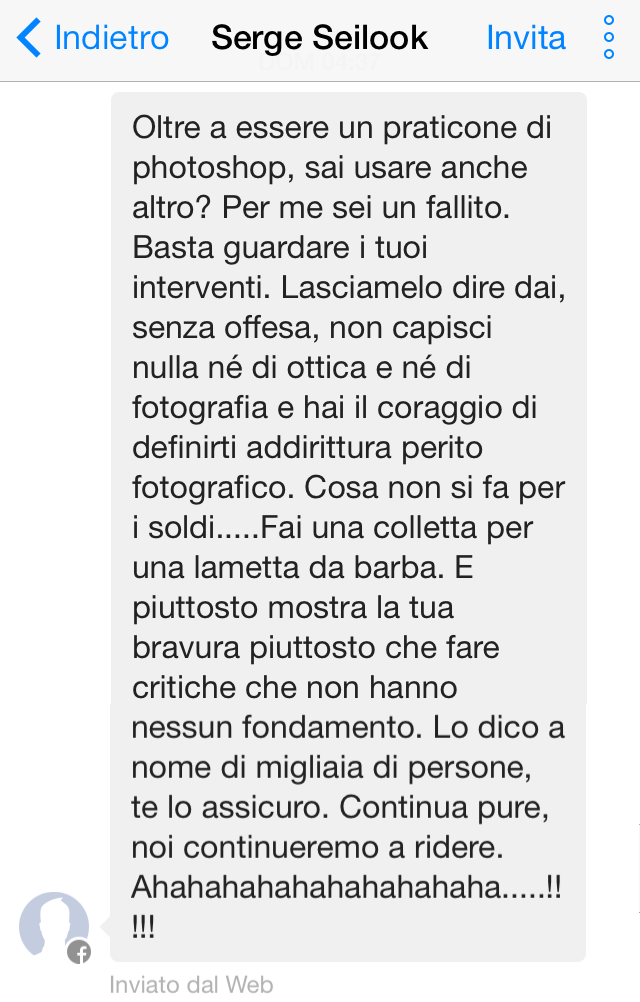Open the Serge Seilook conversation title
This screenshot has width=640, height=1002.
319,38
